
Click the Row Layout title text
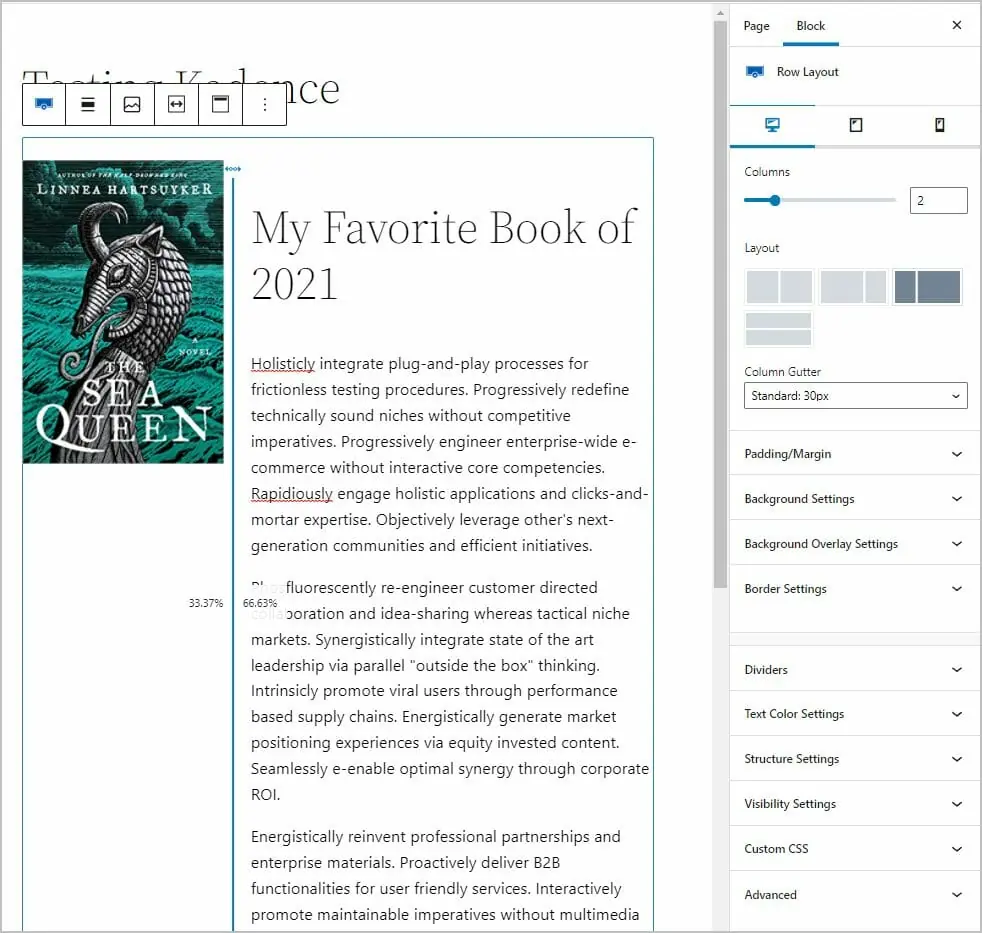click(807, 72)
